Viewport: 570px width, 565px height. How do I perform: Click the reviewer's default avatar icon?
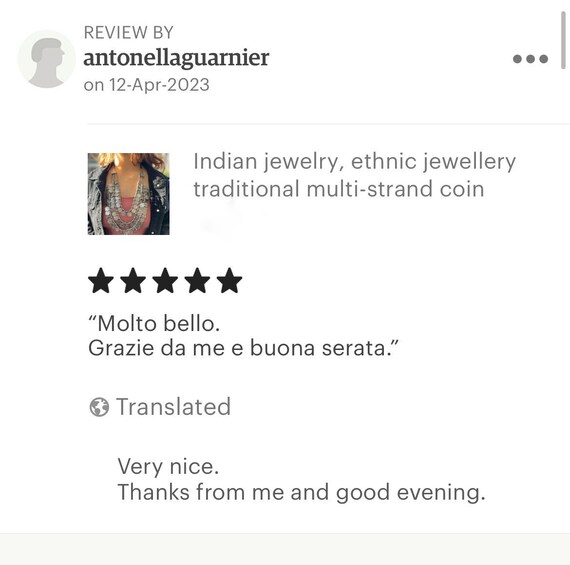[x=47, y=59]
